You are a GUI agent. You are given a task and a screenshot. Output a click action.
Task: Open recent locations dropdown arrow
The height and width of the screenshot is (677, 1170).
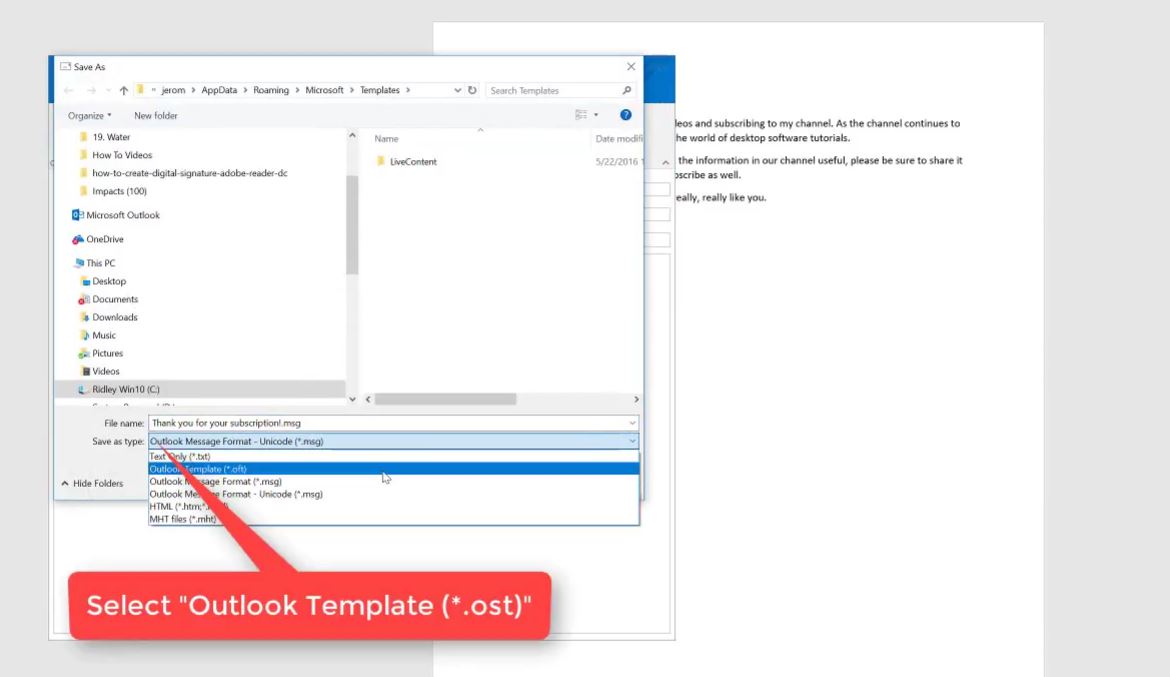point(108,90)
